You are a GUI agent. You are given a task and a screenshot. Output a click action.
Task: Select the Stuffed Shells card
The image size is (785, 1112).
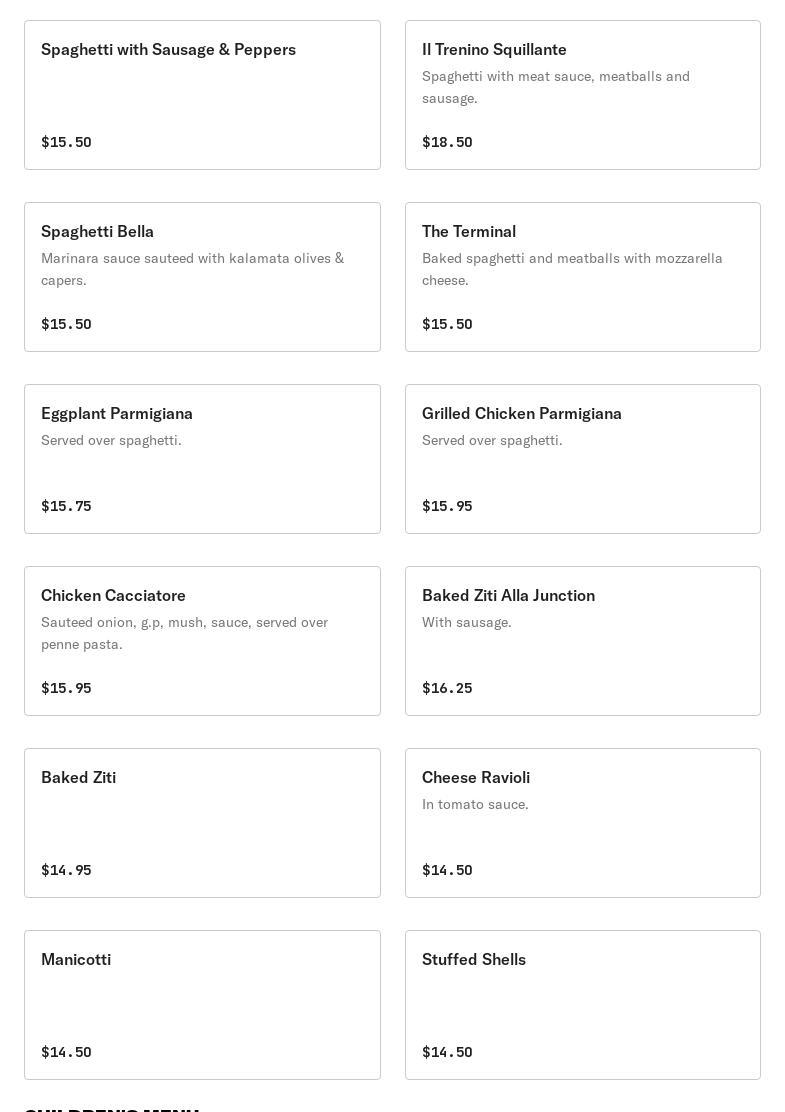583,1005
